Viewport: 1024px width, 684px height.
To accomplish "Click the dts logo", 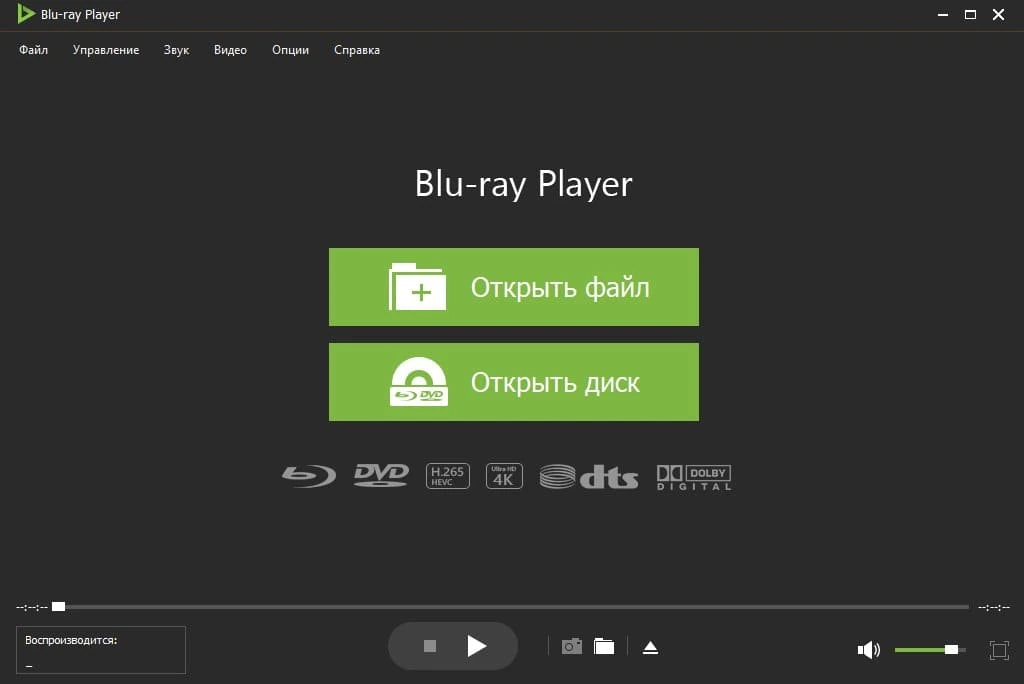I will point(589,477).
